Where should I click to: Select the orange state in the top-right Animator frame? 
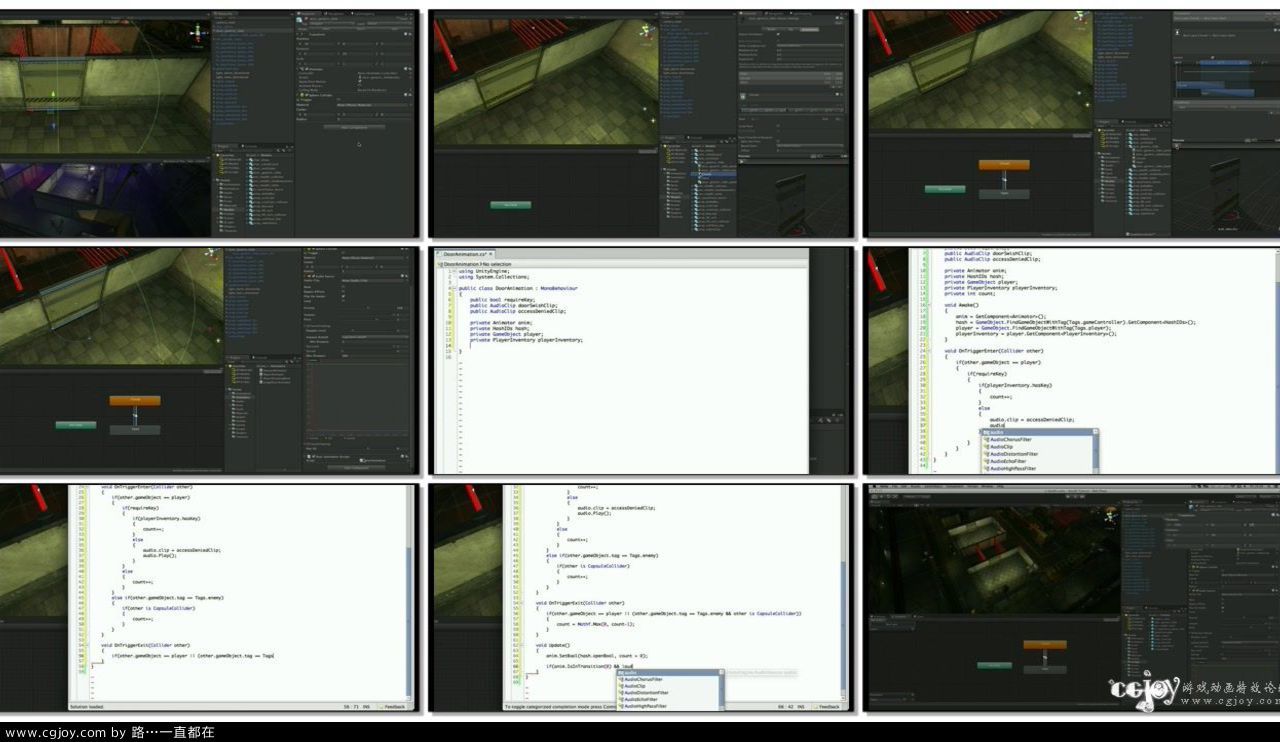[x=1004, y=165]
